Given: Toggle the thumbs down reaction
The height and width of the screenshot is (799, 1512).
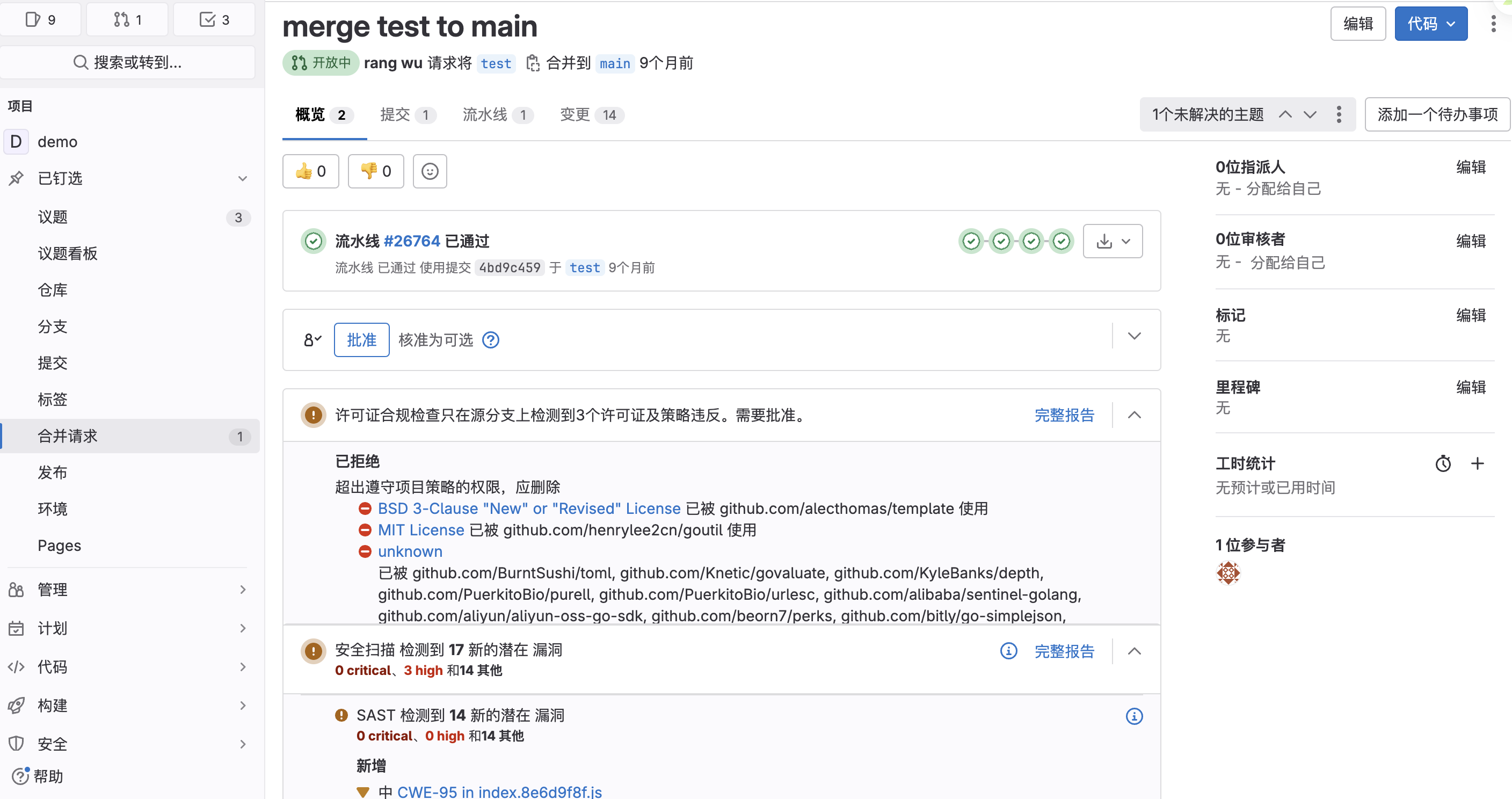Looking at the screenshot, I should (375, 171).
